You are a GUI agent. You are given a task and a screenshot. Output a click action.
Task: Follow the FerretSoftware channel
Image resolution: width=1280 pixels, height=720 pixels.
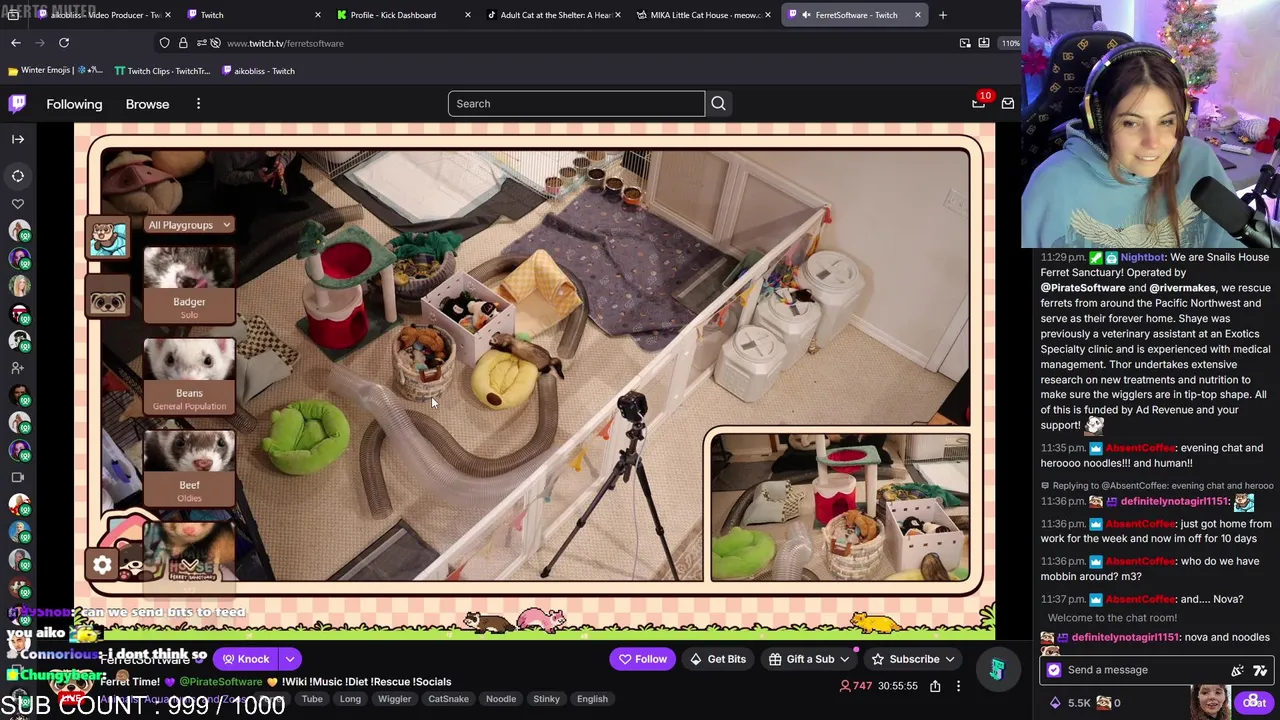(x=642, y=659)
